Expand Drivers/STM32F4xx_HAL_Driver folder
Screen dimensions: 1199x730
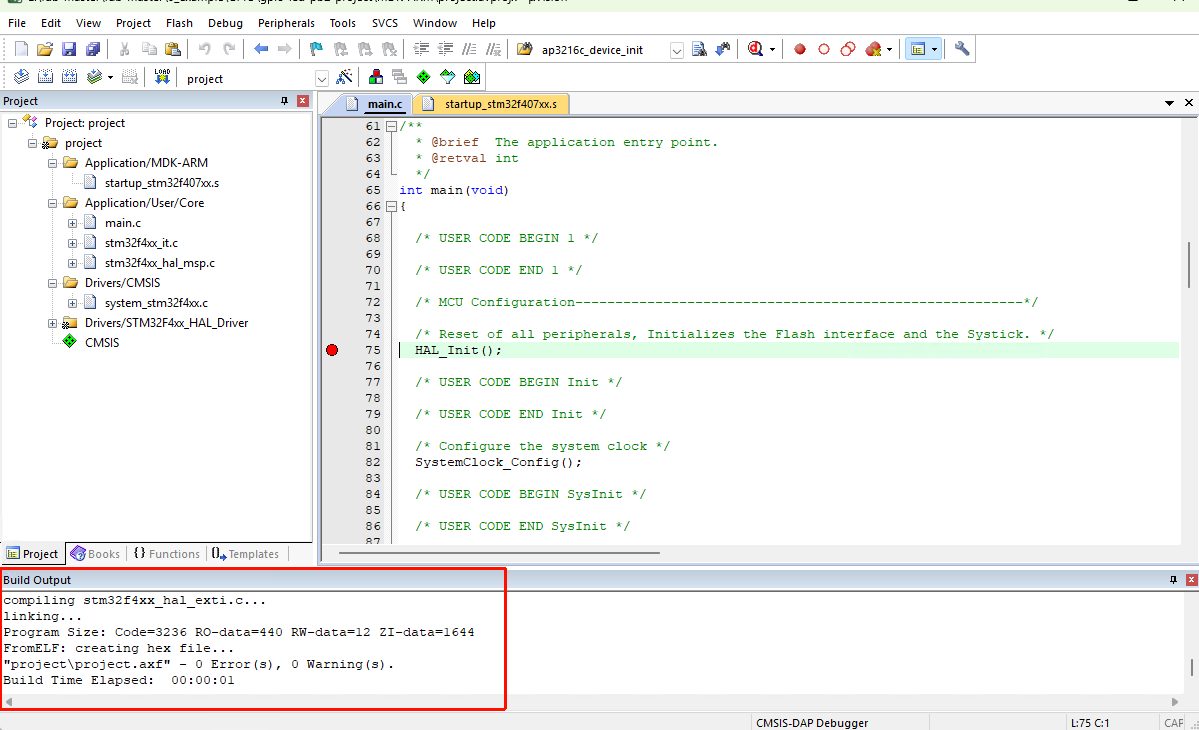click(53, 323)
